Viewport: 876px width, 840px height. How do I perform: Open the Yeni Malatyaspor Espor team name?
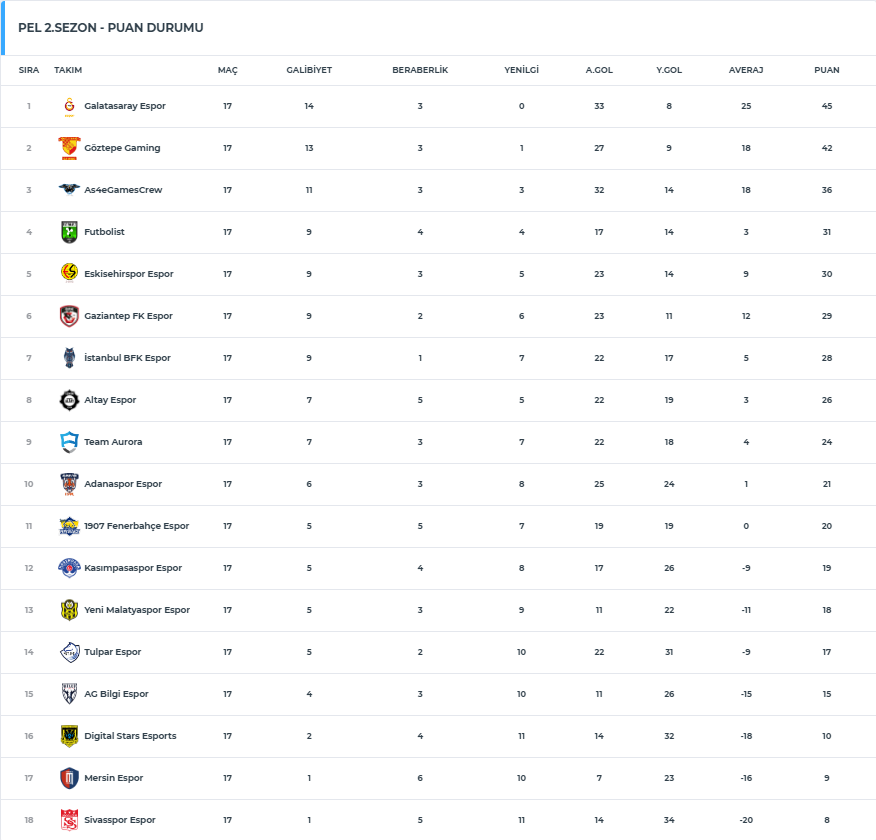click(137, 610)
